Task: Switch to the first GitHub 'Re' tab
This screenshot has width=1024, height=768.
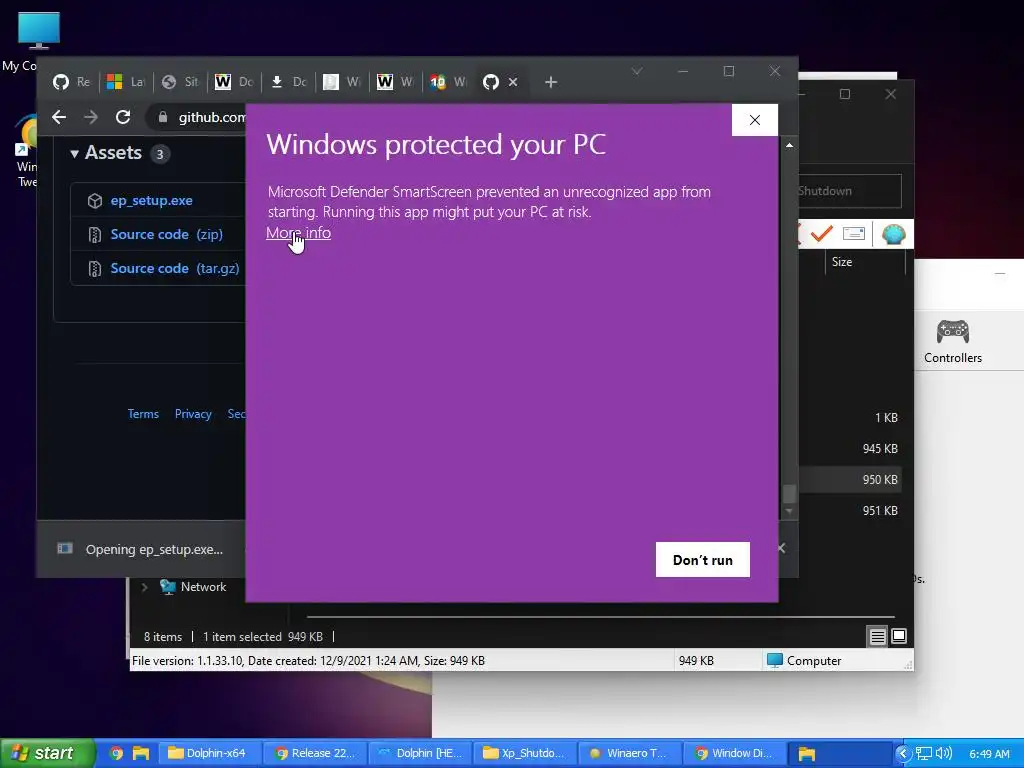Action: (71, 82)
